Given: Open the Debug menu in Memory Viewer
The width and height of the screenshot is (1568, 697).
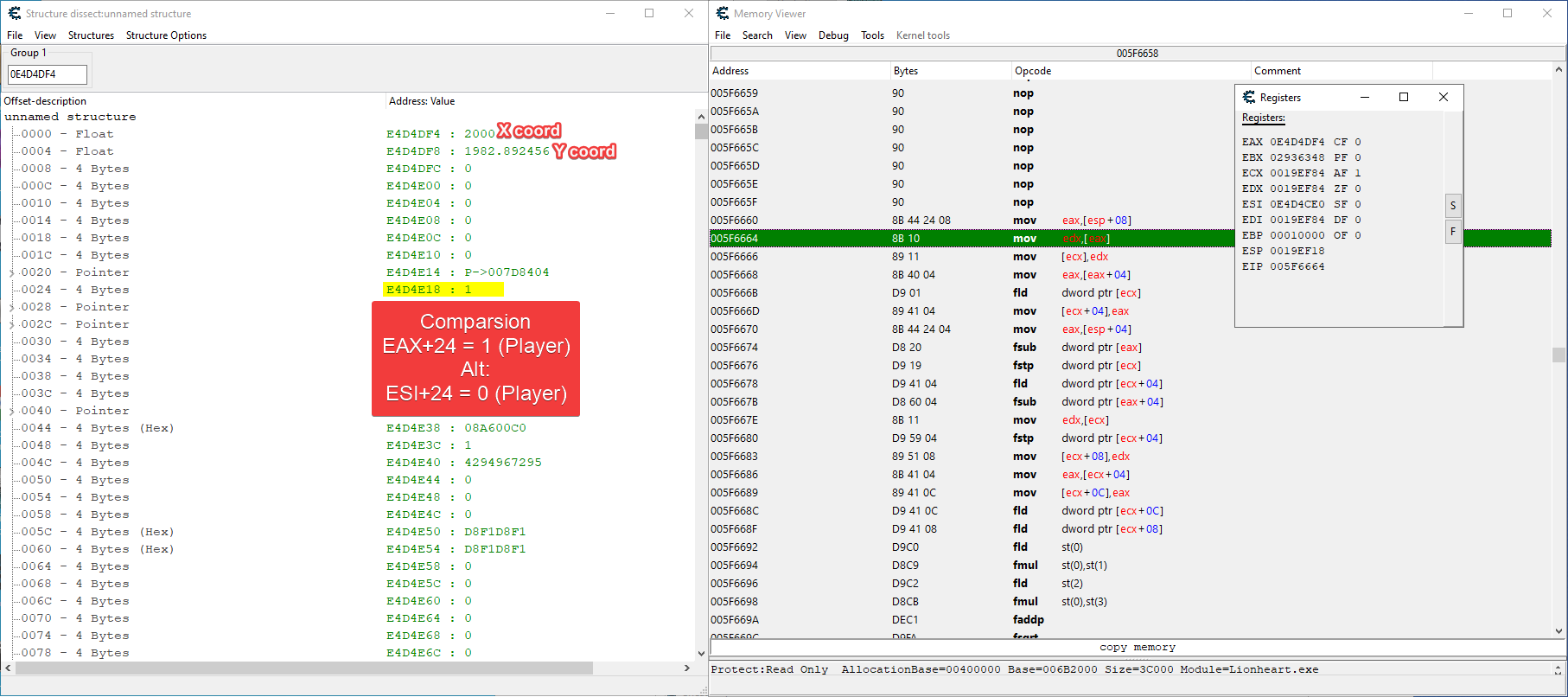Looking at the screenshot, I should coord(833,35).
